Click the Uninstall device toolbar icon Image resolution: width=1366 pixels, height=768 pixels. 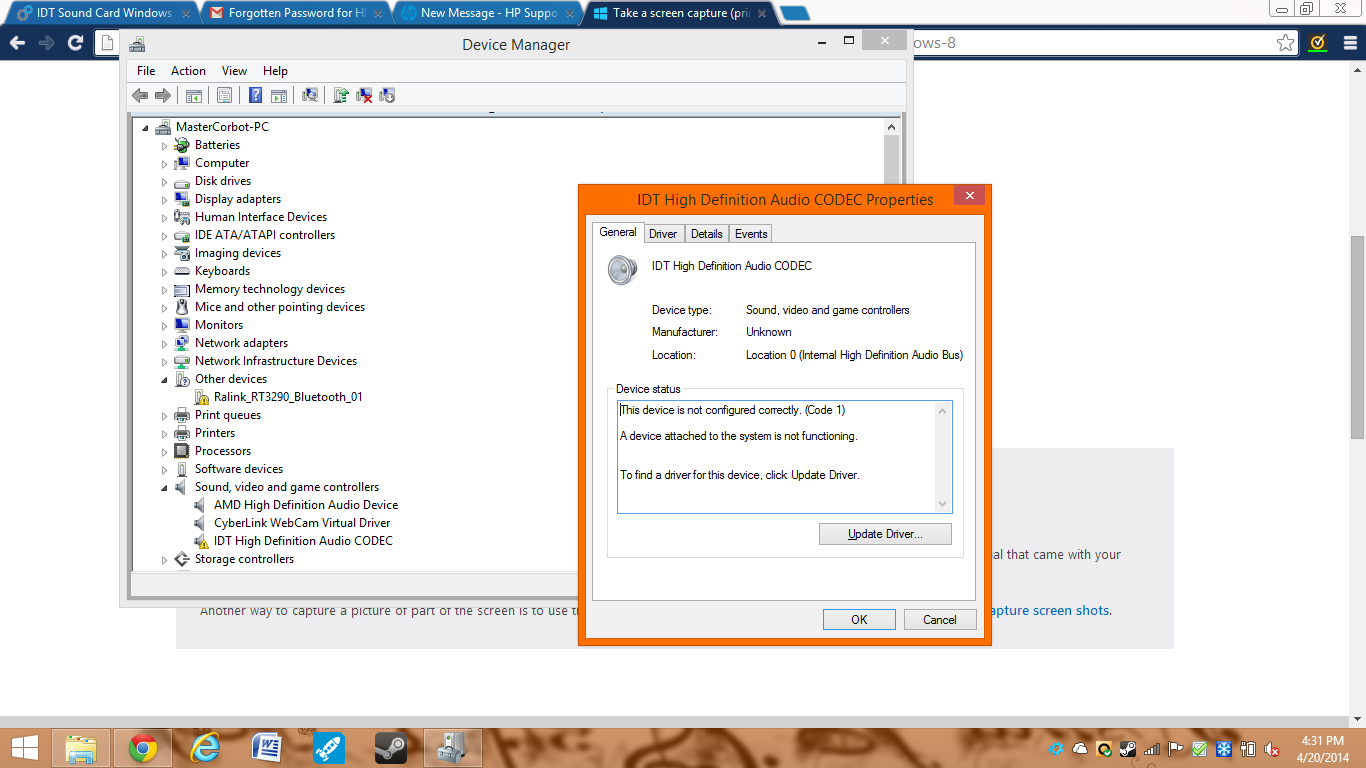pos(365,95)
